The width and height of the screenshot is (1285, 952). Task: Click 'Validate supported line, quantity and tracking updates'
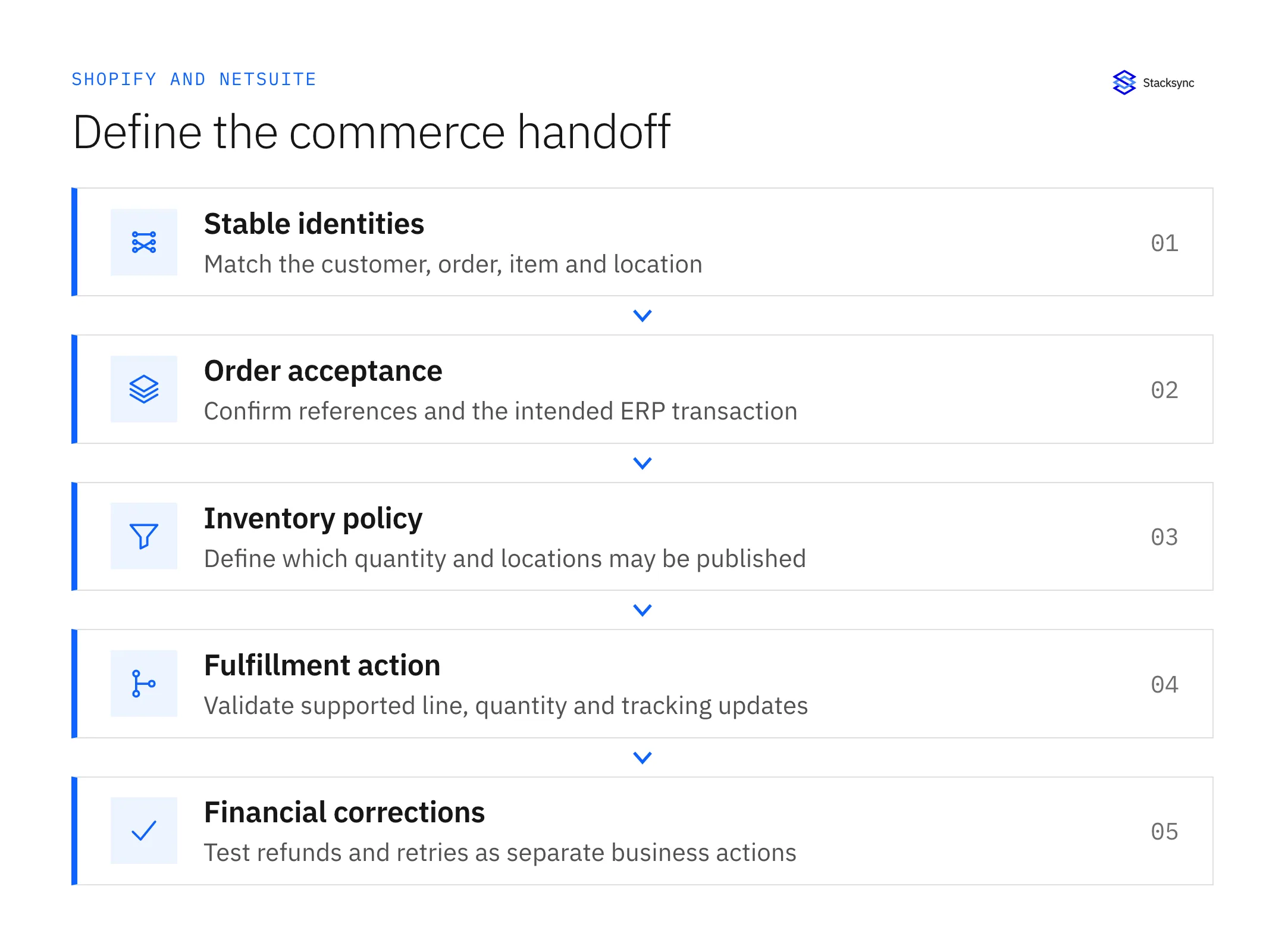506,706
